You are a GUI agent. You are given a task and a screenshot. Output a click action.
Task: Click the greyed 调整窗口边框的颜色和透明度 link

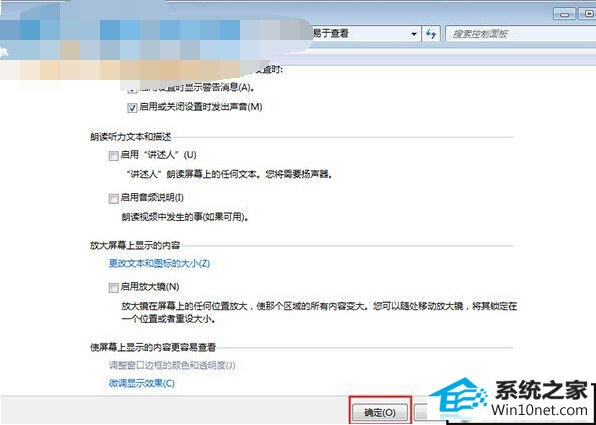pos(172,366)
